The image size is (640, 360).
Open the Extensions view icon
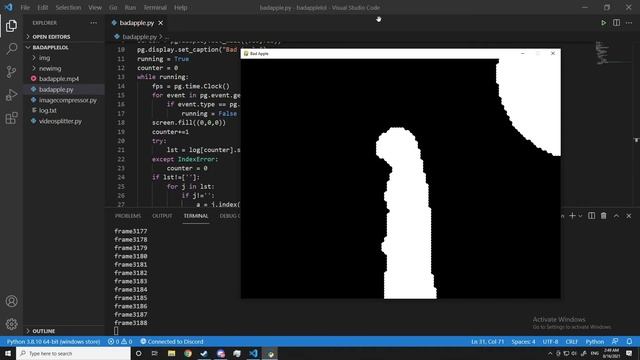pyautogui.click(x=11, y=118)
